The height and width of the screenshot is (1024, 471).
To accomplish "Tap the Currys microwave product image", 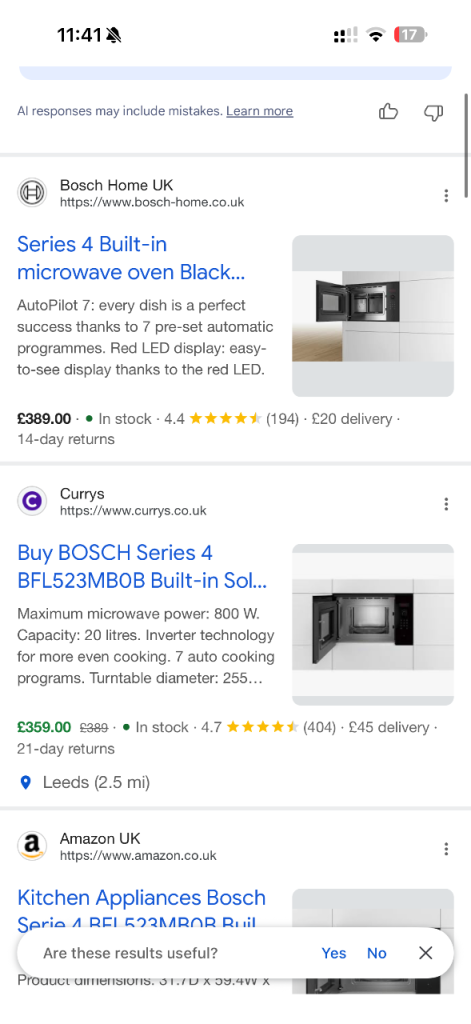I will [x=372, y=624].
